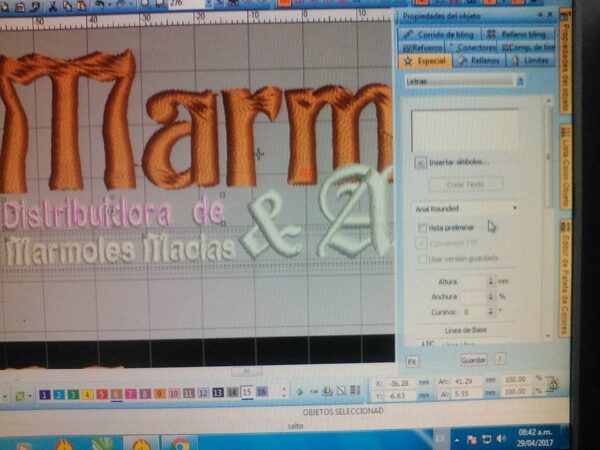The width and height of the screenshot is (600, 450).
Task: Select color swatch 12
Action: [203, 393]
